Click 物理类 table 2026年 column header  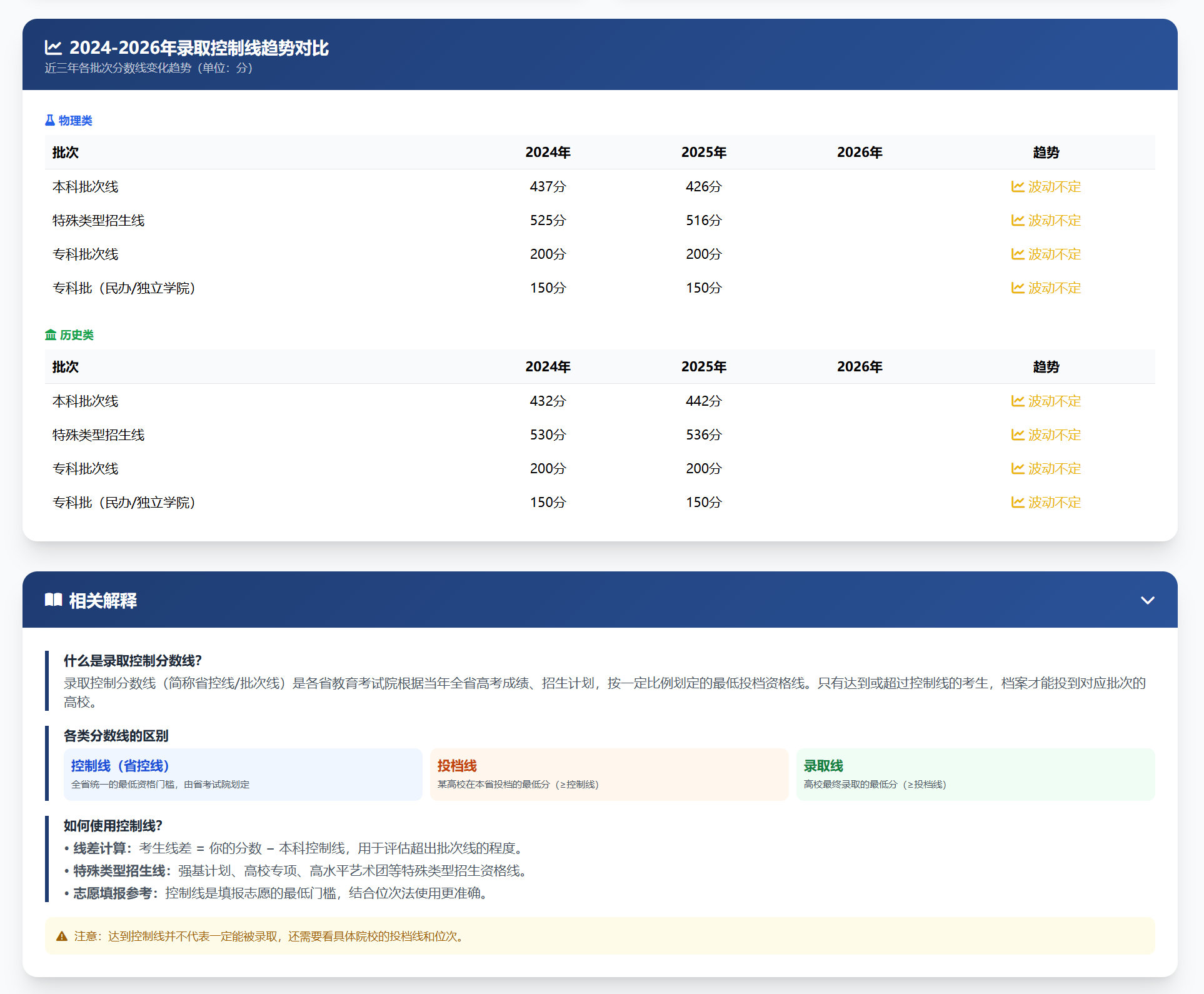click(860, 153)
